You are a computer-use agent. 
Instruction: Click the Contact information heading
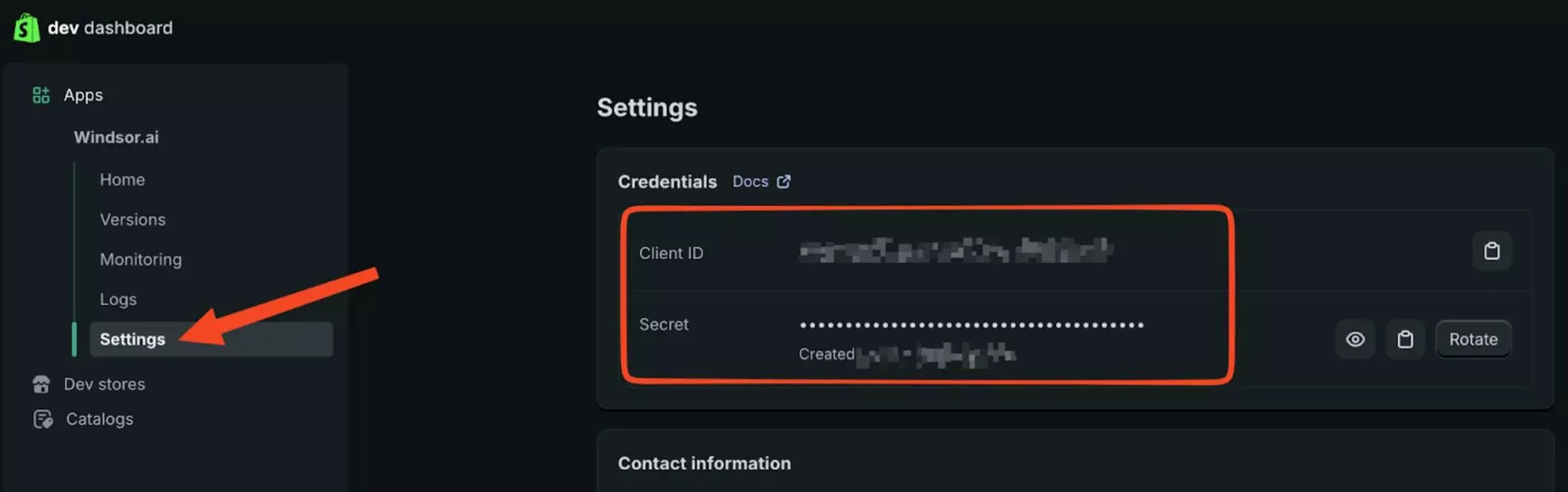(x=704, y=463)
